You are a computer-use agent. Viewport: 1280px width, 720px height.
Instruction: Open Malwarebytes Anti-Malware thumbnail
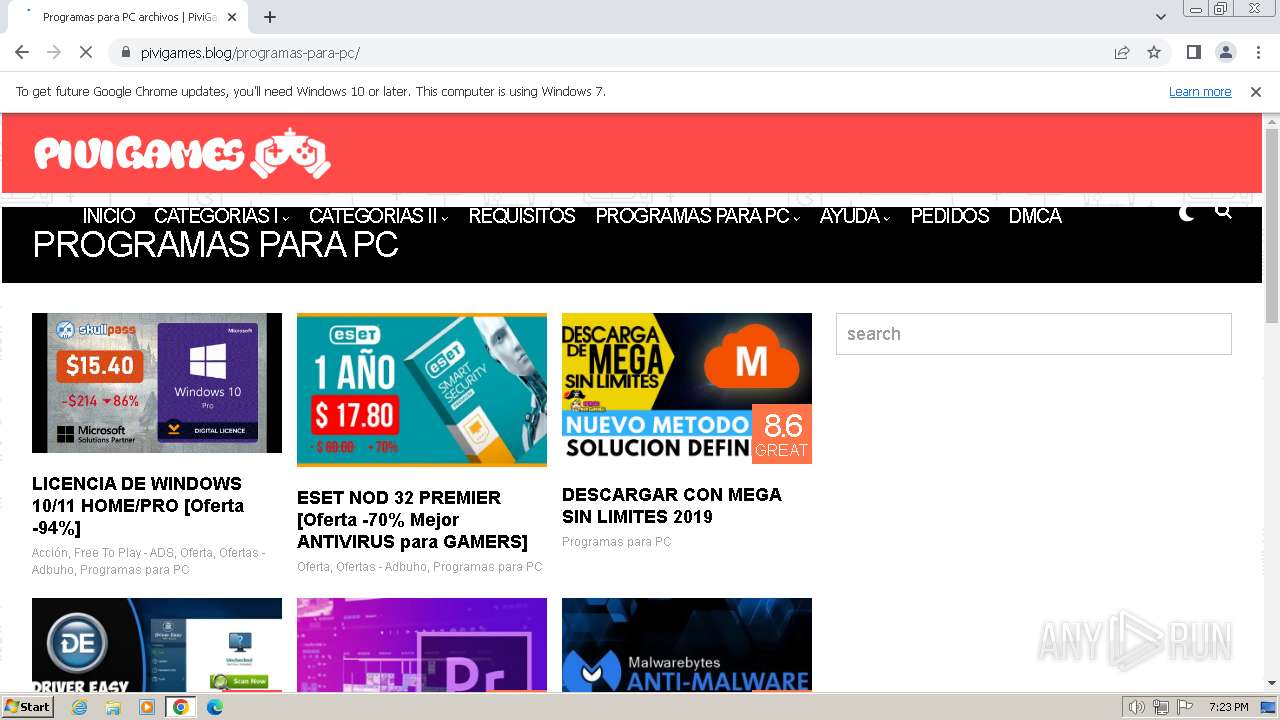(687, 645)
